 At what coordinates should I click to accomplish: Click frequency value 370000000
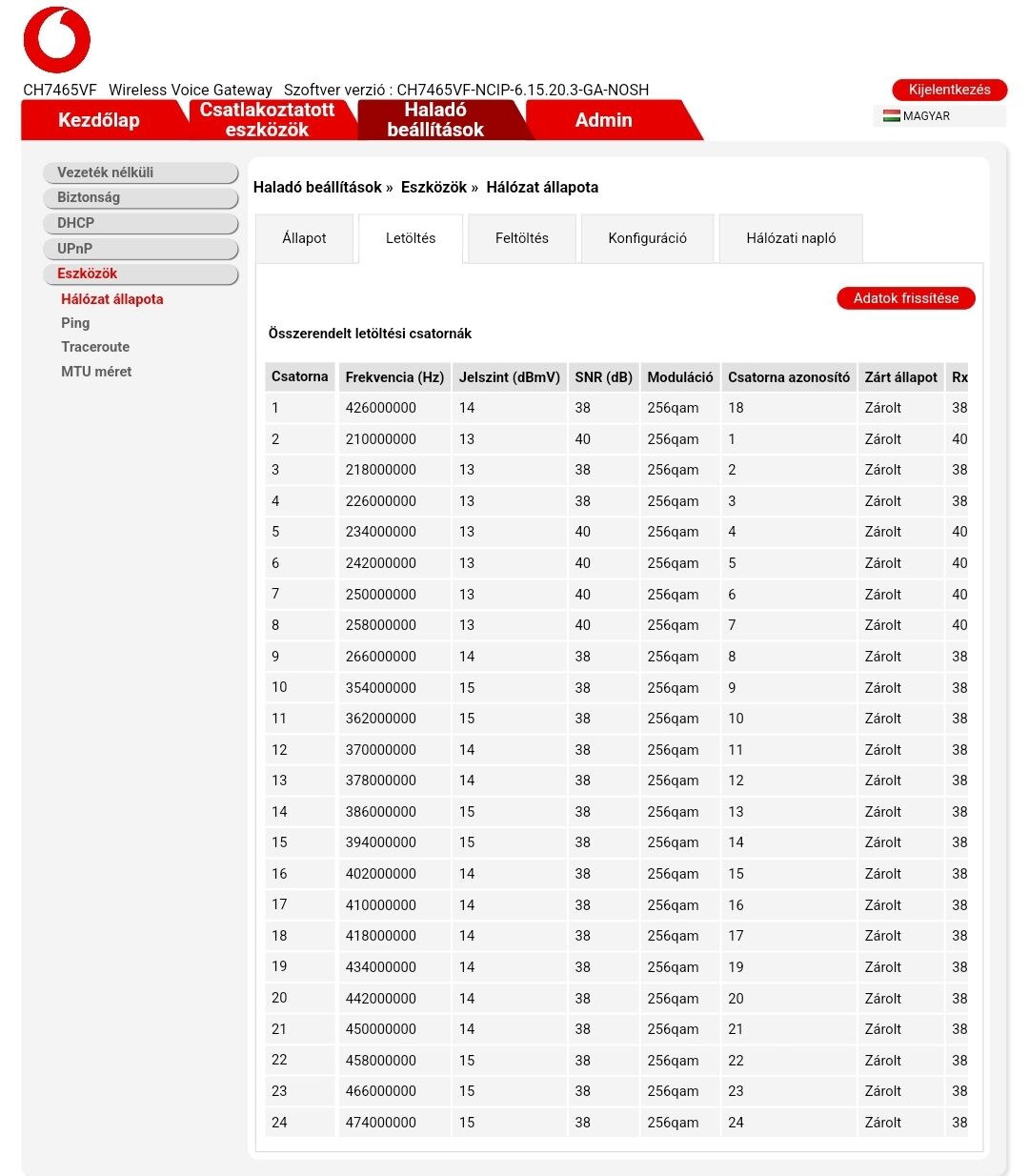[381, 750]
